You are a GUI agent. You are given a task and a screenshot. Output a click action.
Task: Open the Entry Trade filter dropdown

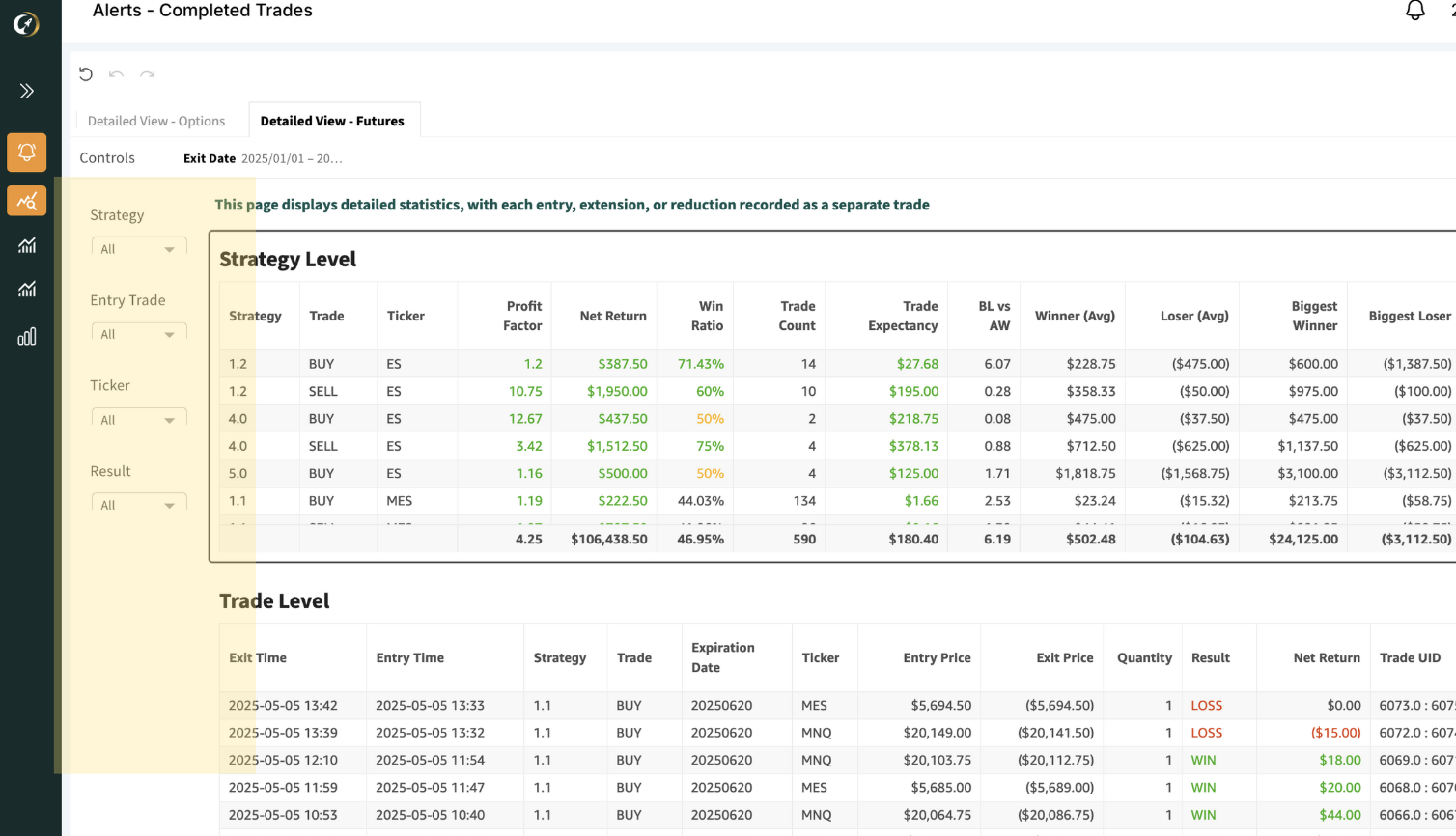[139, 334]
